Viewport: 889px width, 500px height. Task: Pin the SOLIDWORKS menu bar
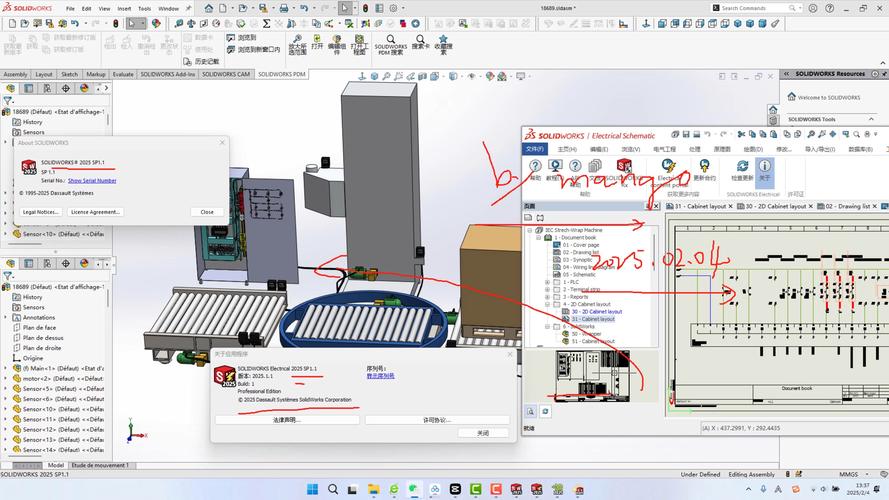(x=189, y=9)
